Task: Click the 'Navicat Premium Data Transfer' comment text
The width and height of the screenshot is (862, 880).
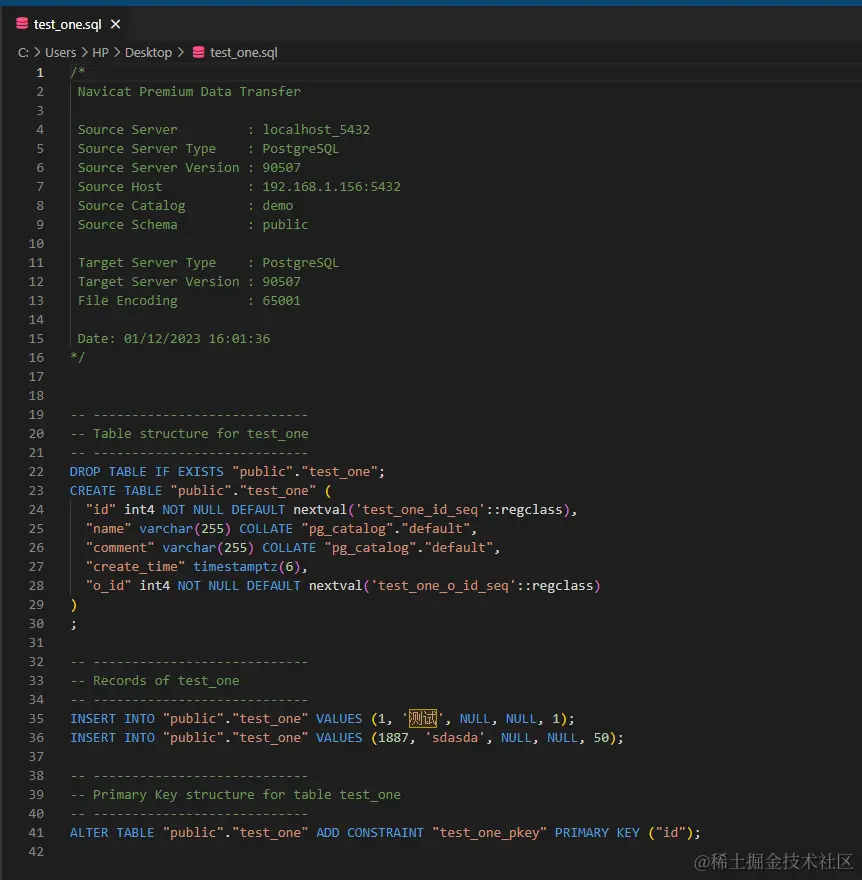Action: [189, 91]
